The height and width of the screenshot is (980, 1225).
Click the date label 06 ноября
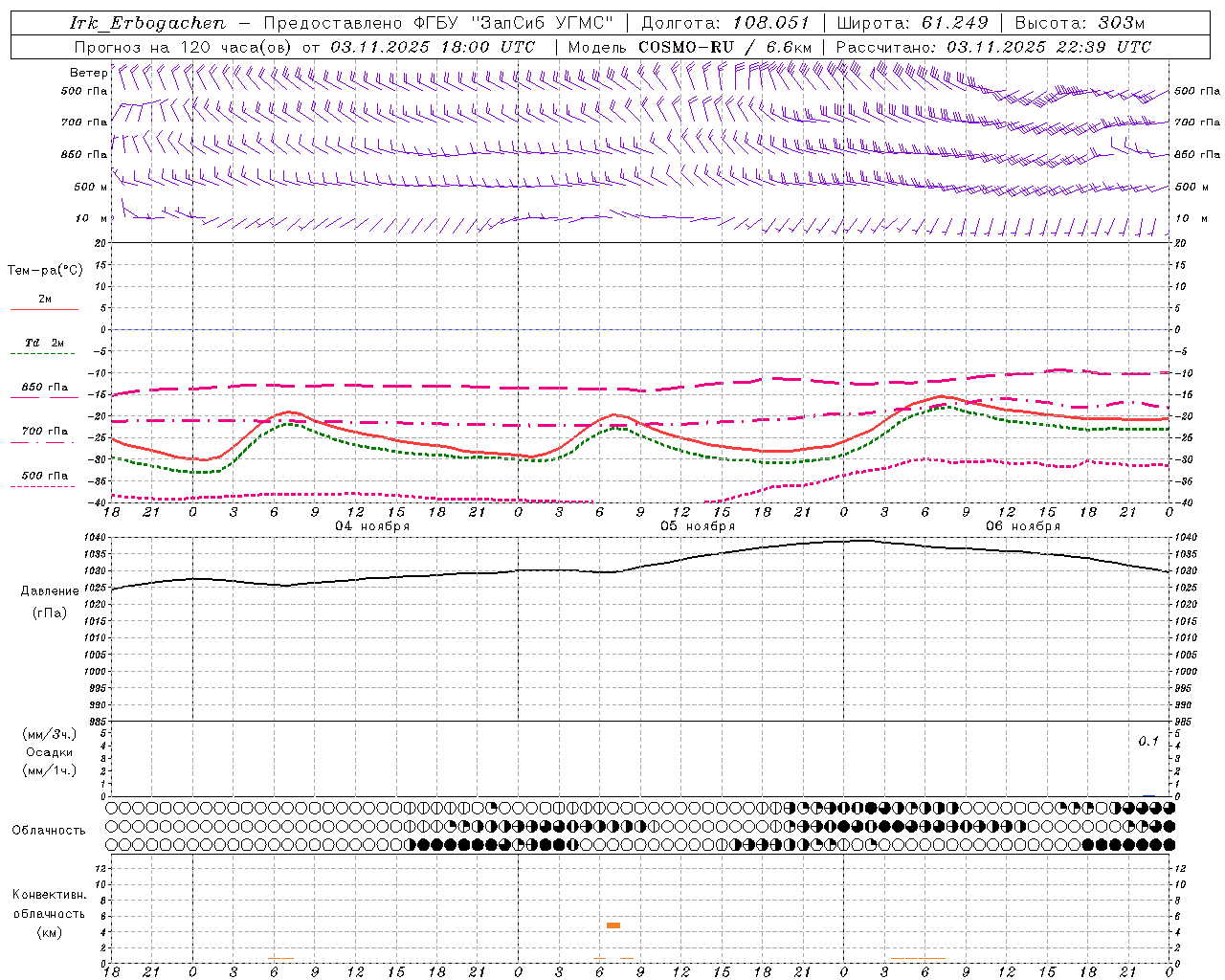click(1023, 526)
